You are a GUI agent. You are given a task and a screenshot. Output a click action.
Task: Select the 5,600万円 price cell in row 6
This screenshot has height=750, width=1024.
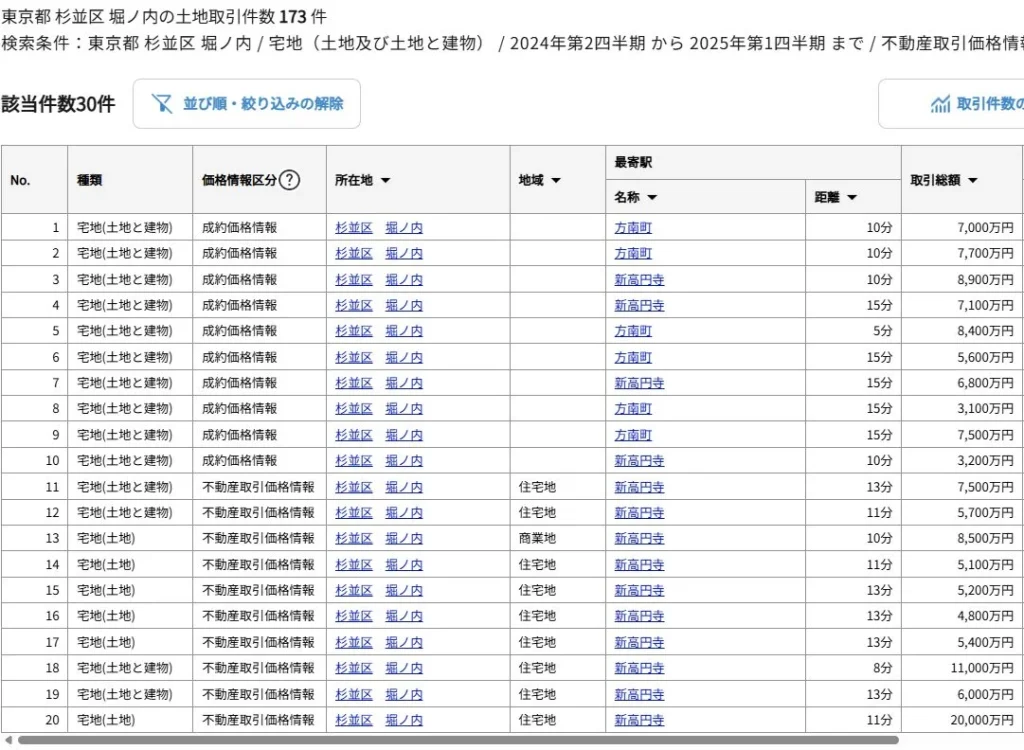click(x=962, y=357)
